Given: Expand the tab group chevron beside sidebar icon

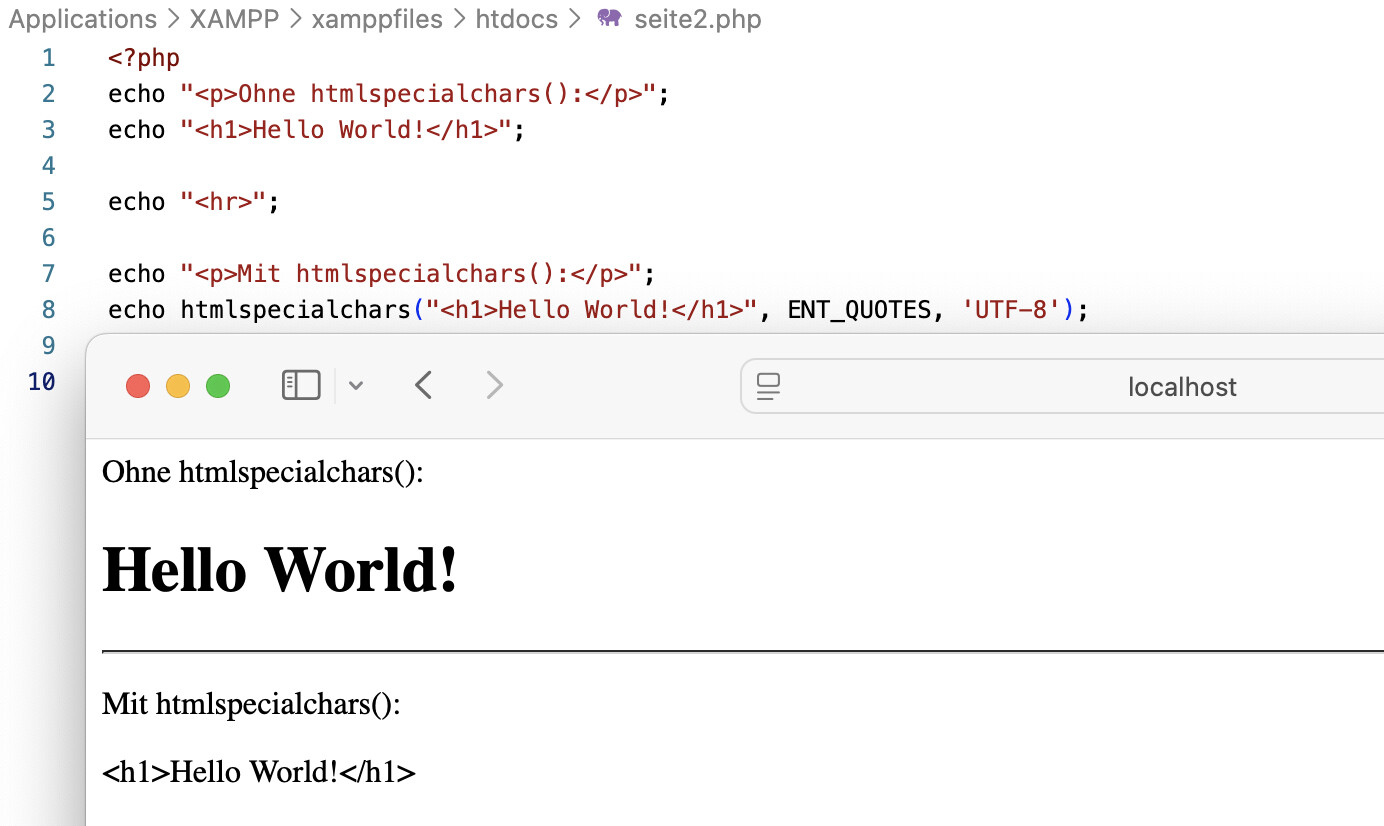Looking at the screenshot, I should point(356,386).
